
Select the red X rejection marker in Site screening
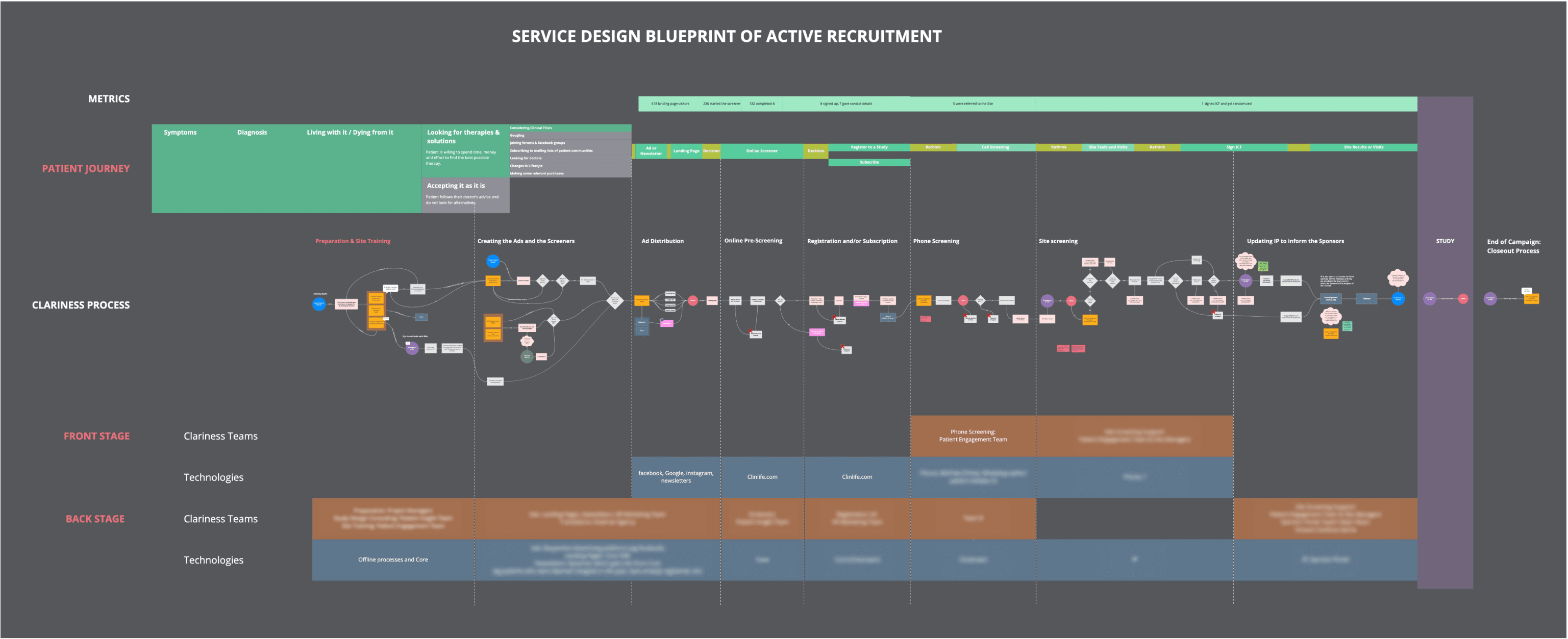tap(1214, 312)
